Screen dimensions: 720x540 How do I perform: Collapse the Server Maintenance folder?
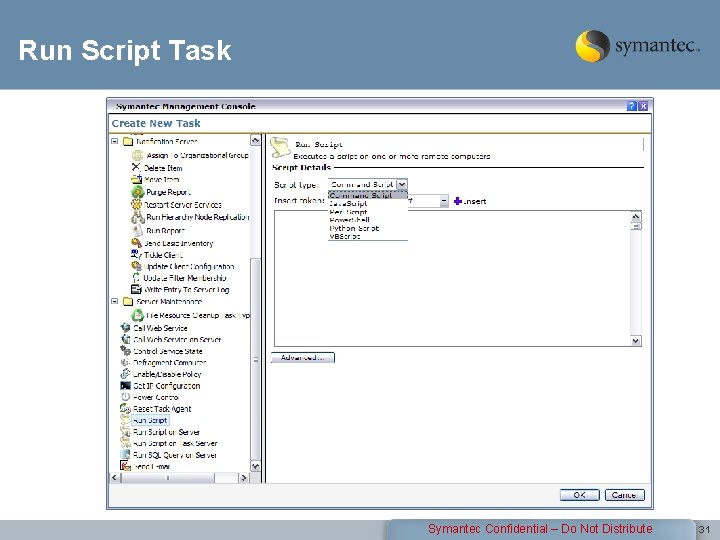[x=115, y=301]
